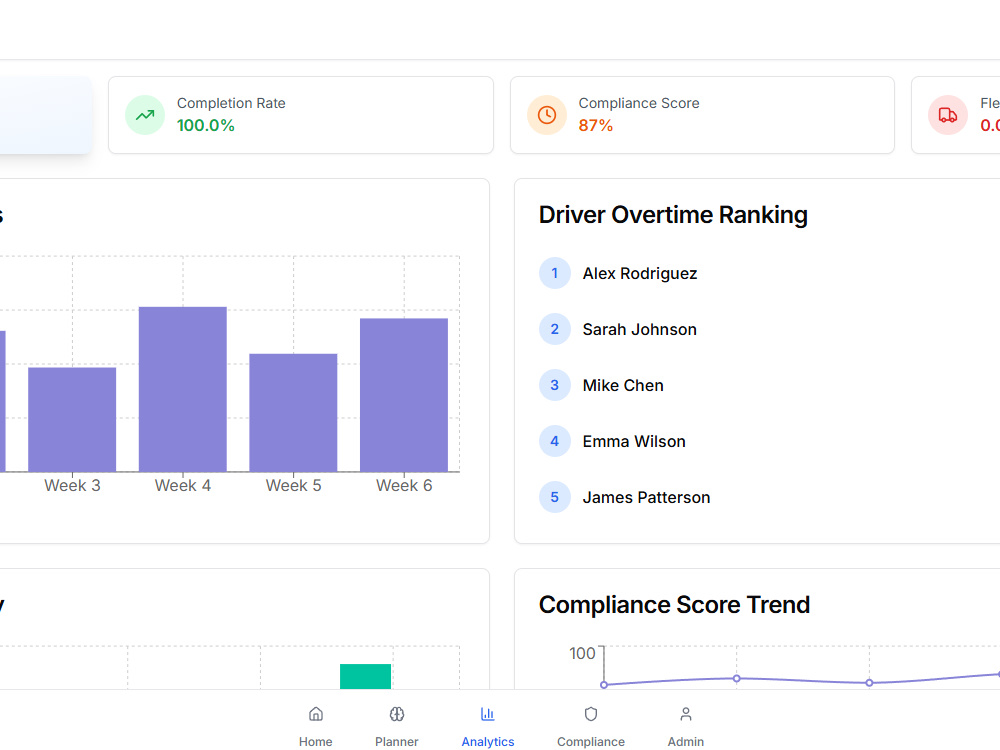Screen dimensions: 1000x750
Task: Click the Compliance Score clock icon
Action: coord(547,115)
